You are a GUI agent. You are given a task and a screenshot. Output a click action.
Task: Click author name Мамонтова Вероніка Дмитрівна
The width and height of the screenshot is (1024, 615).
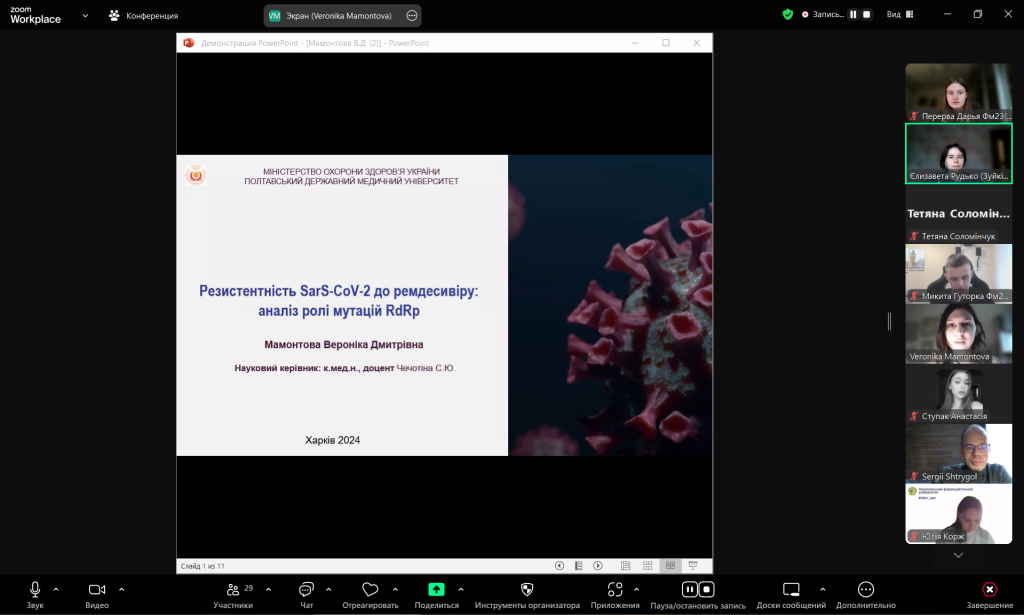(x=344, y=344)
